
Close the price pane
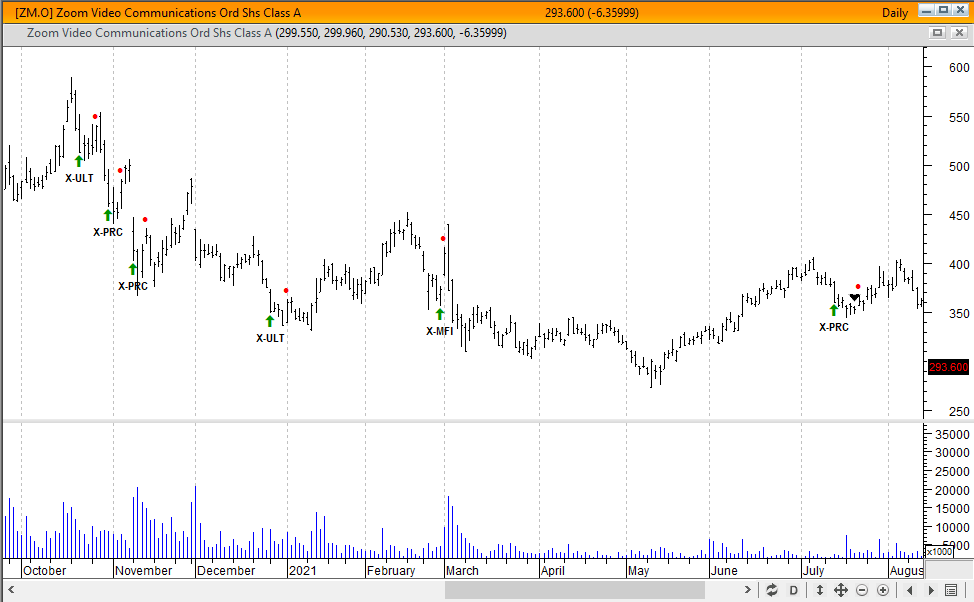point(960,32)
